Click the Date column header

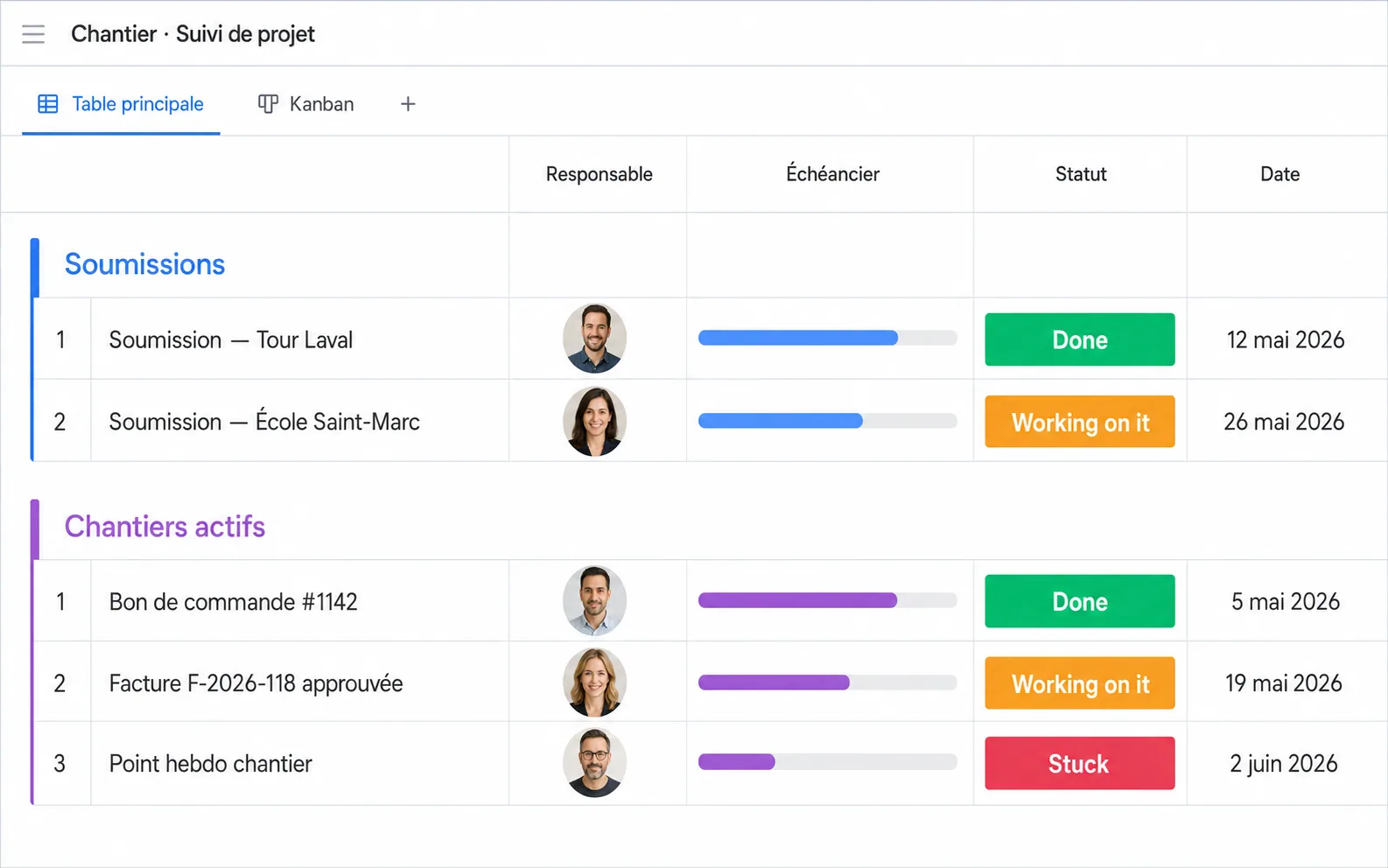pyautogui.click(x=1279, y=174)
